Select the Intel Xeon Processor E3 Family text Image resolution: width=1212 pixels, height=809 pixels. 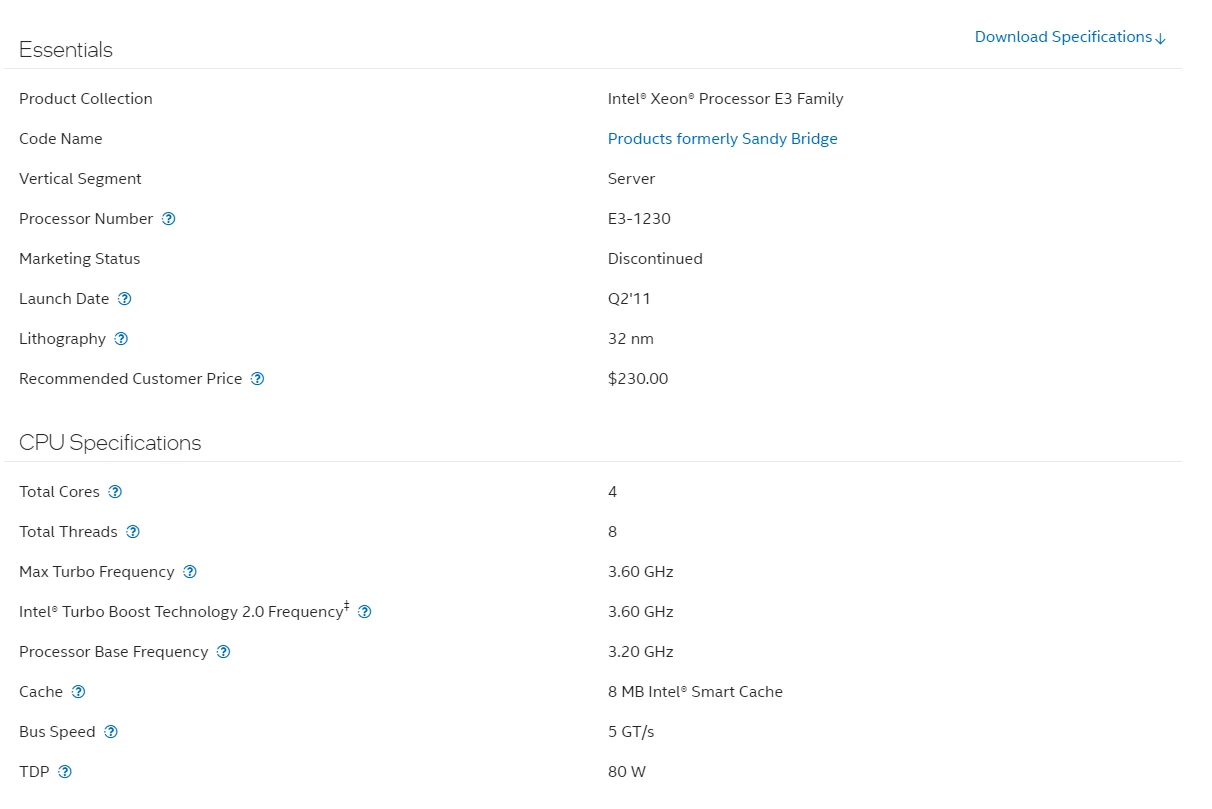[x=725, y=99]
